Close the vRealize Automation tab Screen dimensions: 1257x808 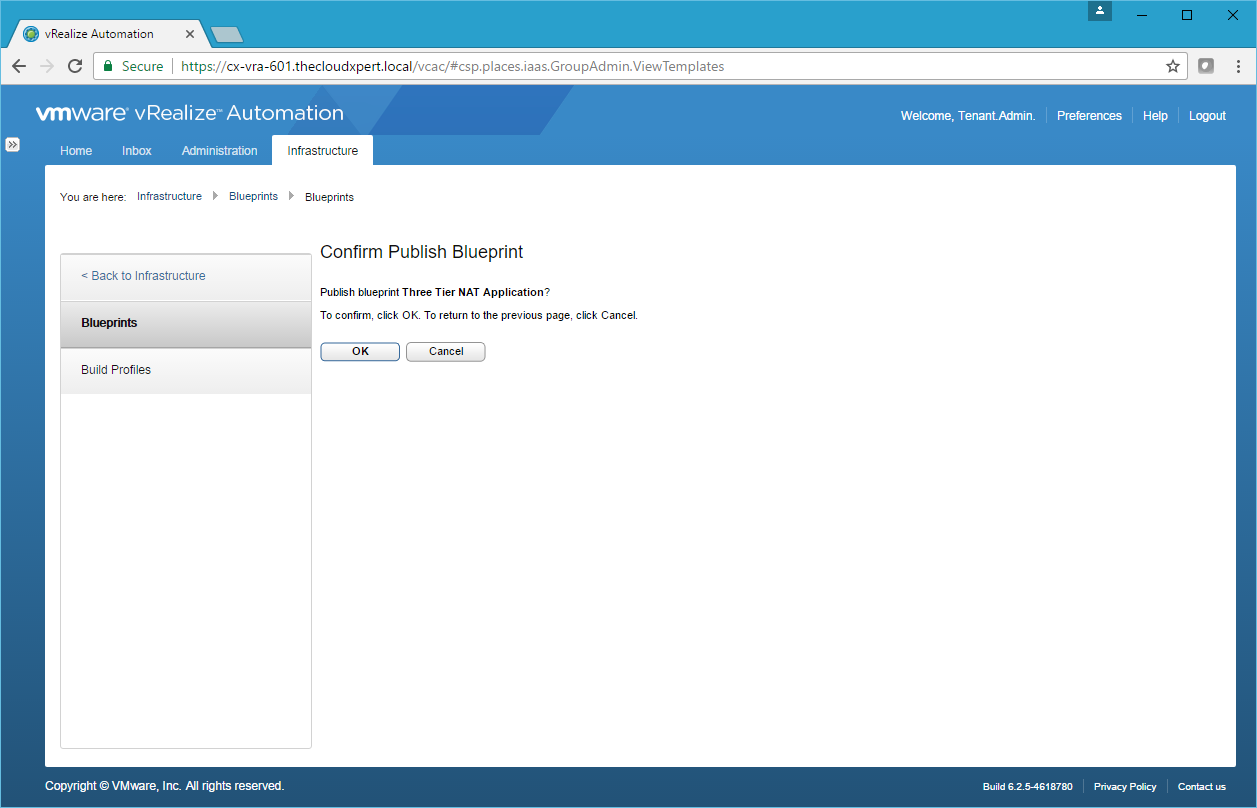coord(190,34)
